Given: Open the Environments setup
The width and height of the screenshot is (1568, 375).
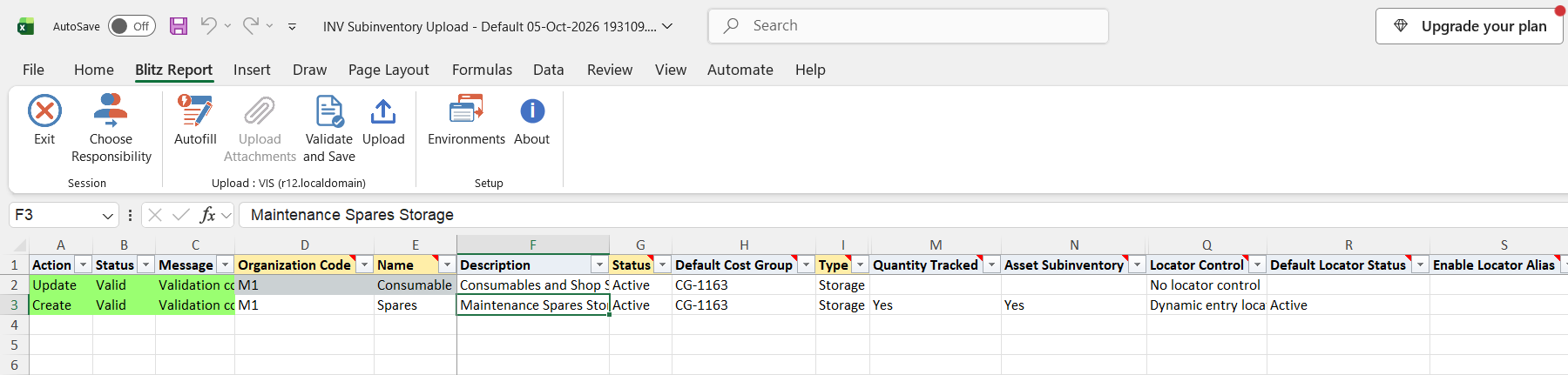Looking at the screenshot, I should [x=466, y=120].
